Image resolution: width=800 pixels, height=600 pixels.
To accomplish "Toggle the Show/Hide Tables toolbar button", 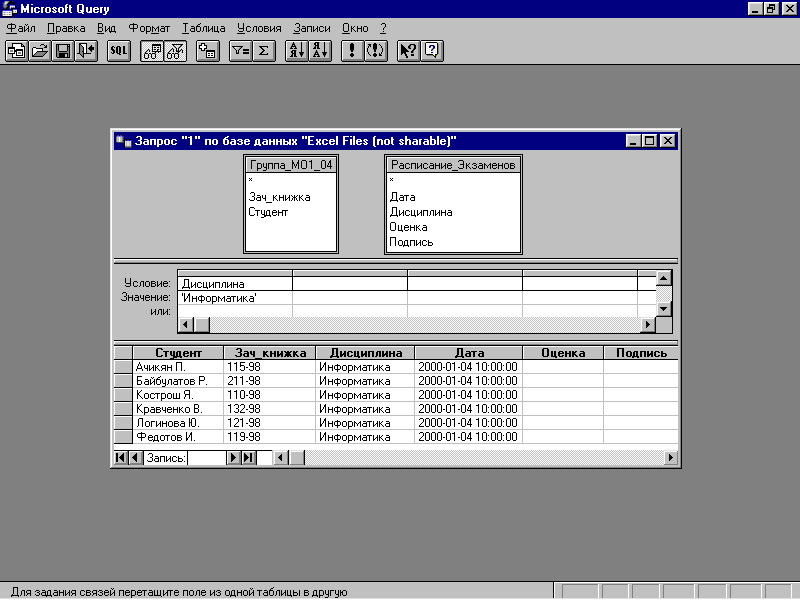I will (x=152, y=52).
